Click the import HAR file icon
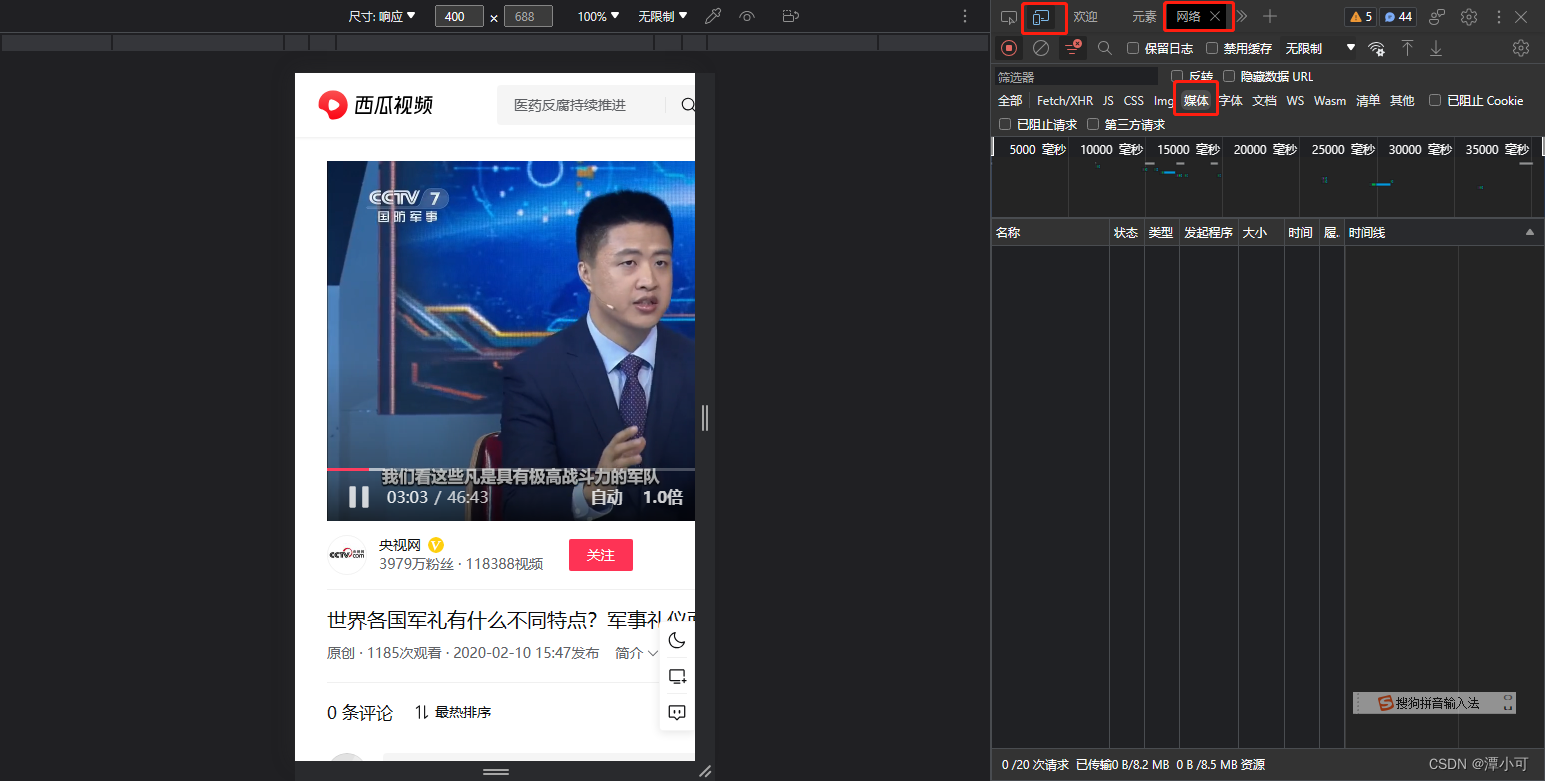The image size is (1545, 781). tap(1407, 47)
